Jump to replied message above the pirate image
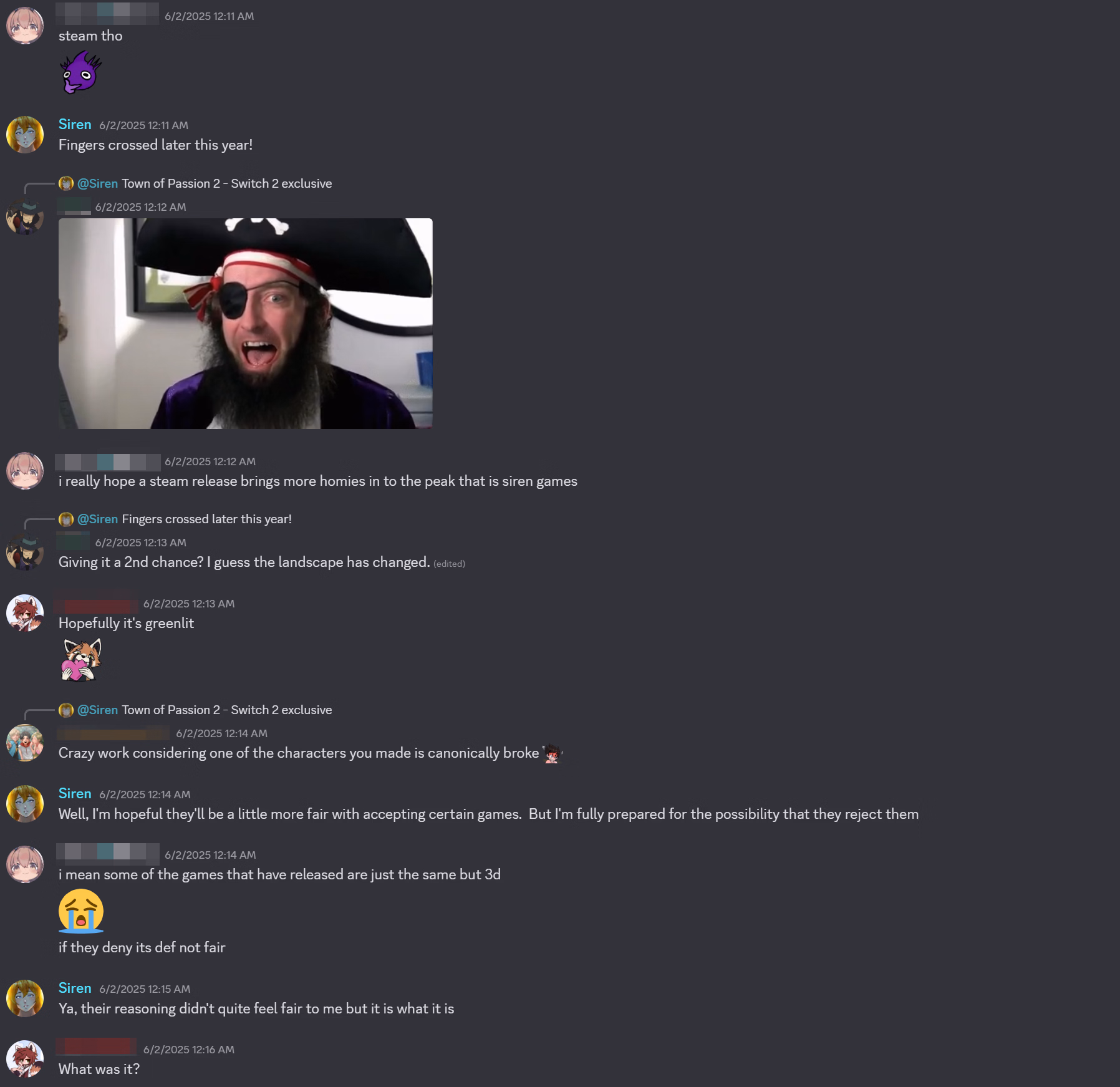 tap(226, 183)
